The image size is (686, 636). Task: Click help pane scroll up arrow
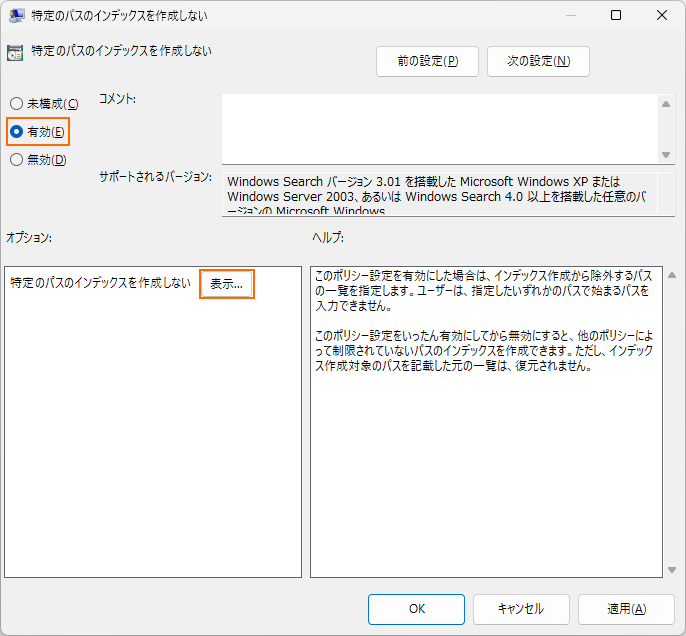pos(672,275)
